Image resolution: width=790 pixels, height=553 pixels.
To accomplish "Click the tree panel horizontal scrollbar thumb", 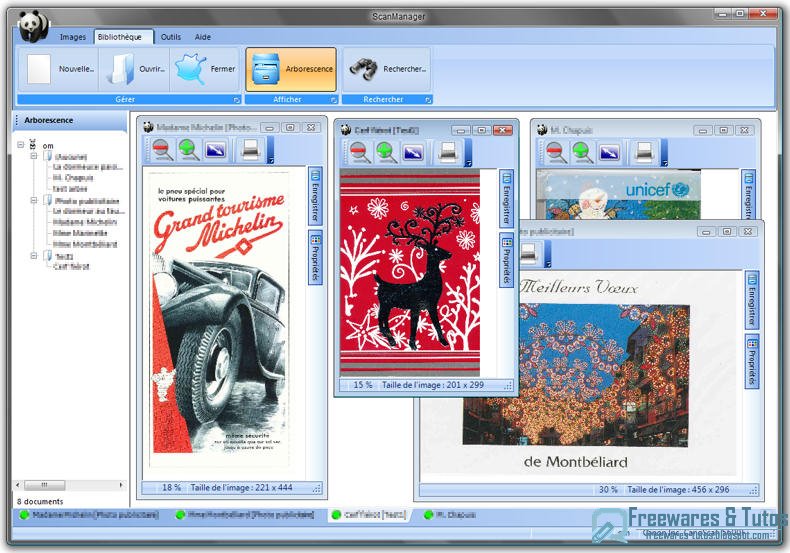I will (x=44, y=485).
